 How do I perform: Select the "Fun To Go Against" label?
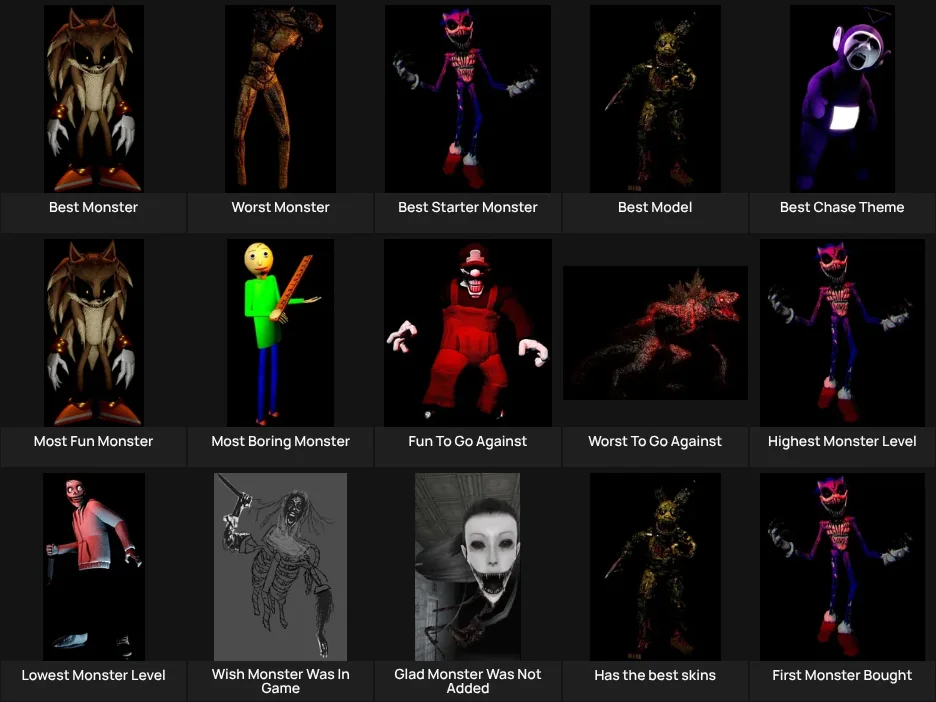[467, 441]
